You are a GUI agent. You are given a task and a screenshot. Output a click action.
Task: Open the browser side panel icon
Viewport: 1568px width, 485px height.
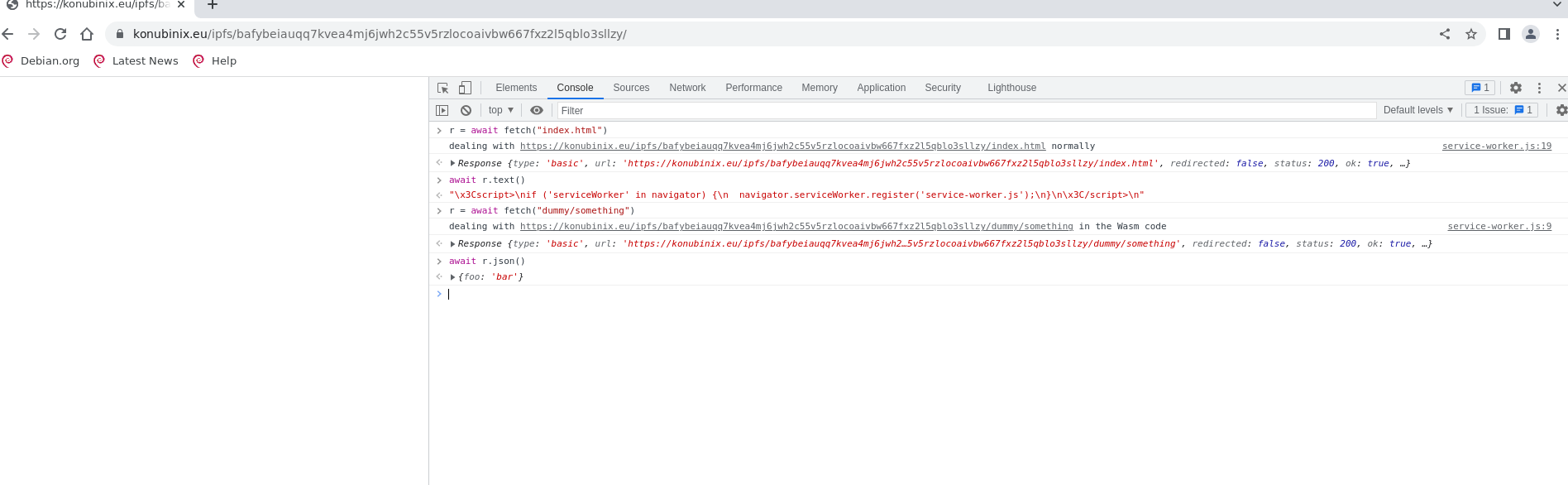coord(1503,34)
